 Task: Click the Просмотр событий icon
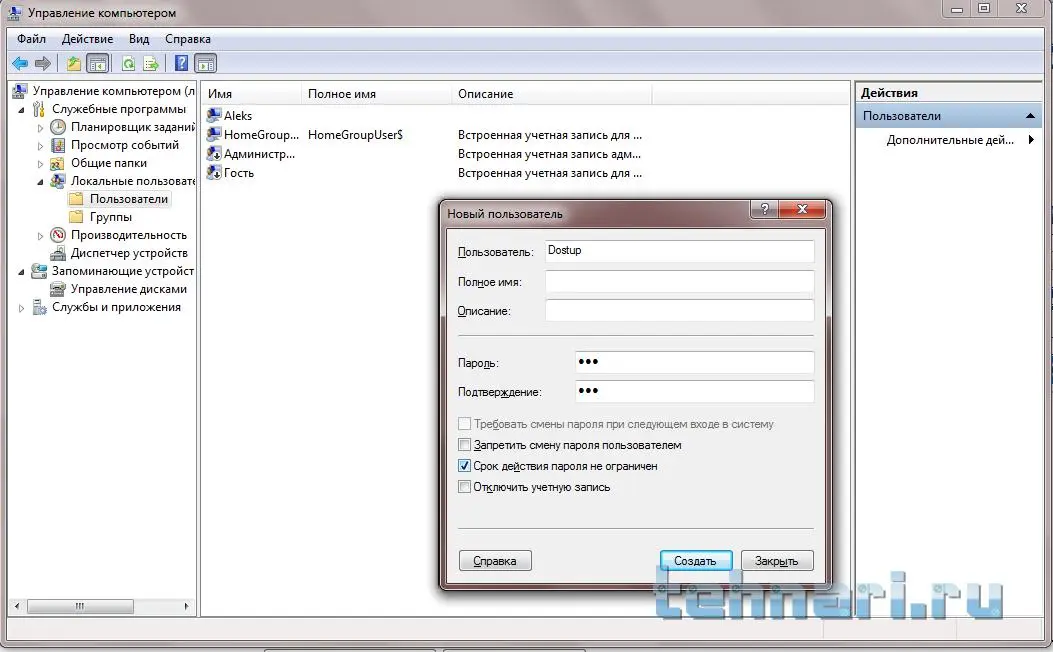[58, 145]
